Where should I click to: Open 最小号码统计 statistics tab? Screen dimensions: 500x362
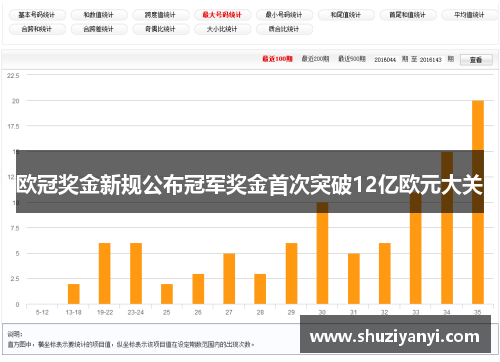click(x=284, y=15)
